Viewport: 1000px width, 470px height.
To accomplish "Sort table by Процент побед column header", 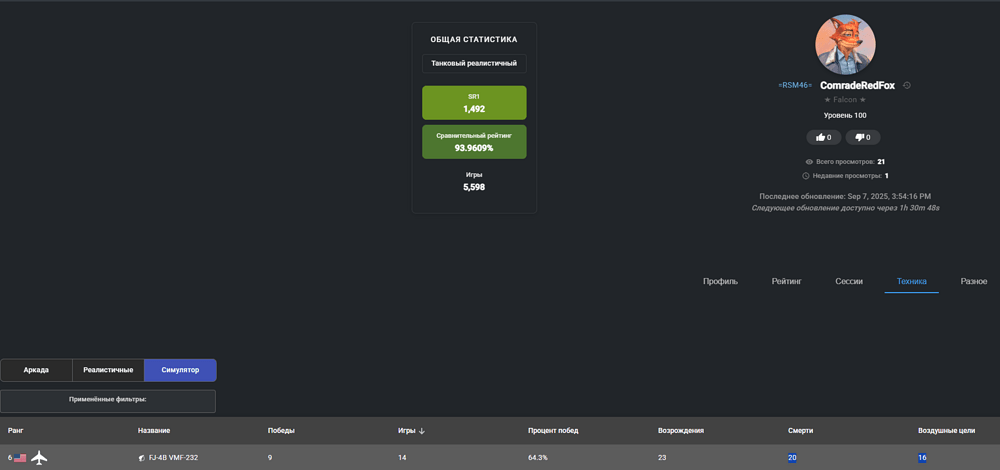I will click(553, 430).
